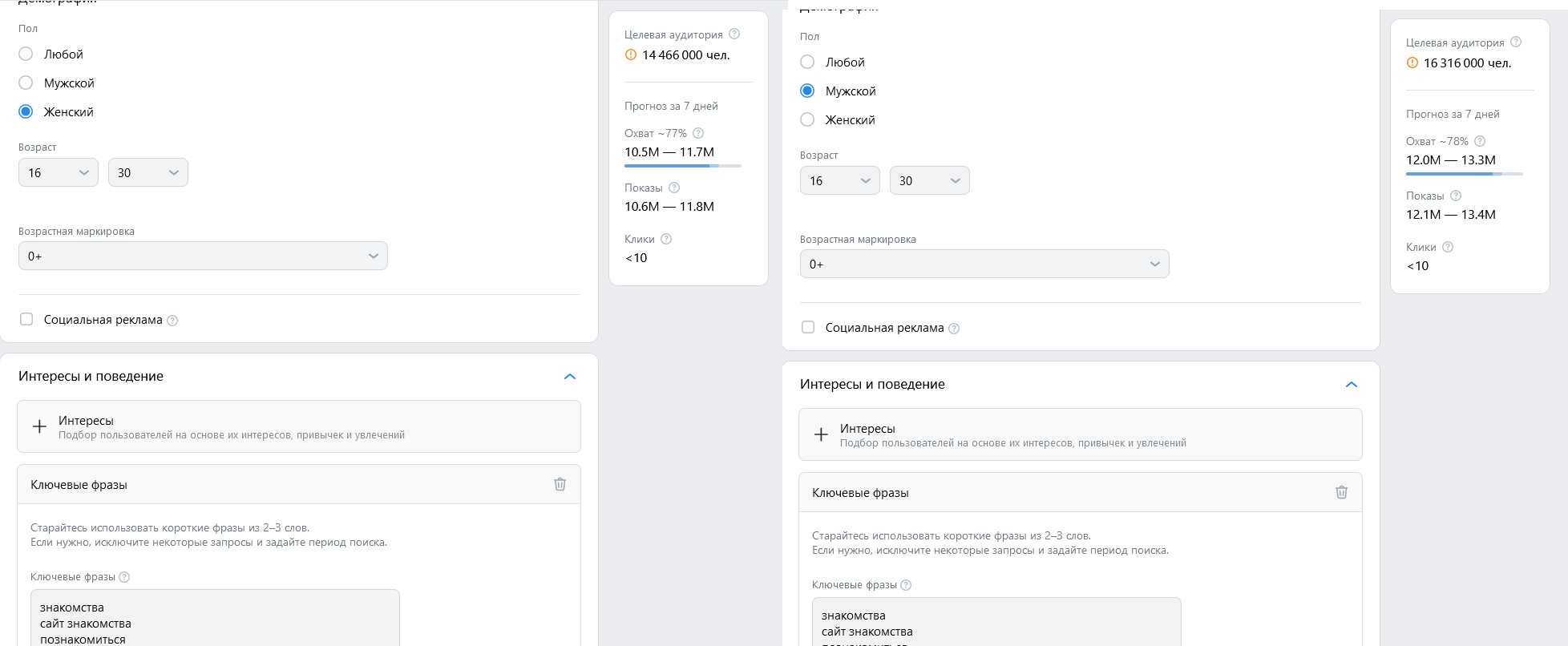Select Мужской gender radio in left form
The height and width of the screenshot is (646, 1568).
[x=26, y=83]
